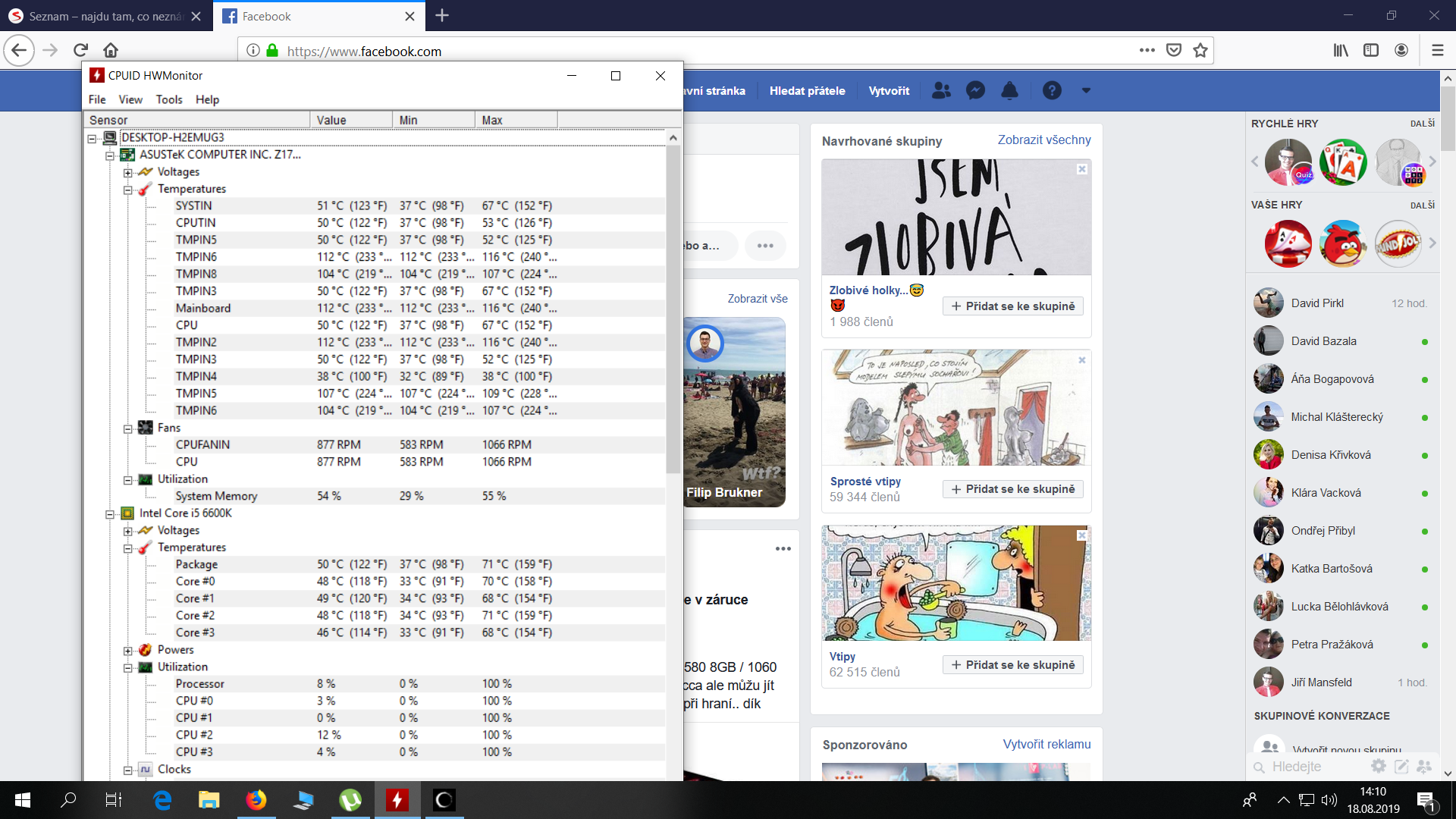Image resolution: width=1456 pixels, height=819 pixels.
Task: Click Zobrazit všechny groups link
Action: pyautogui.click(x=1043, y=140)
